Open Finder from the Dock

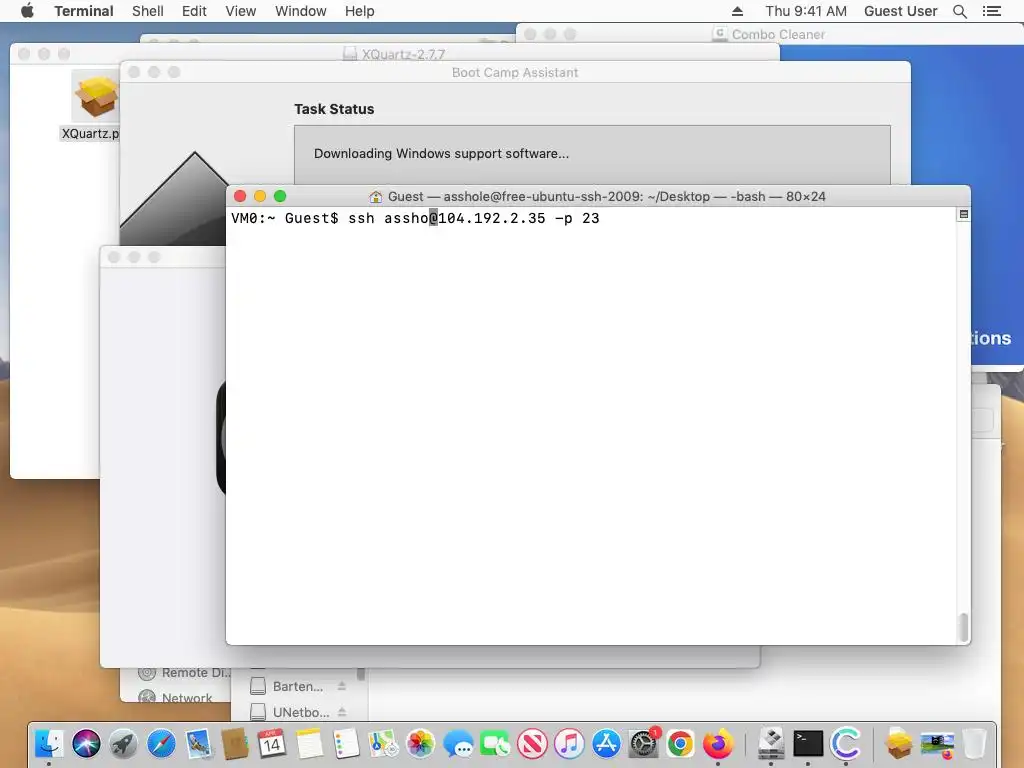49,743
